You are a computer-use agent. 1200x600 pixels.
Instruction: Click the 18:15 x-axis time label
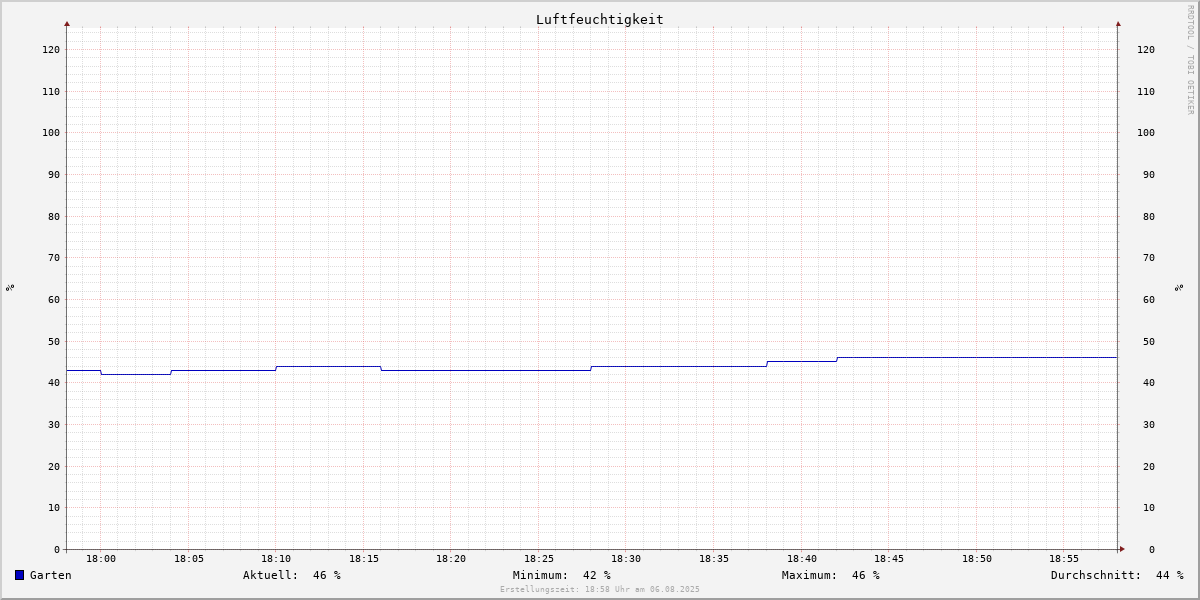364,559
